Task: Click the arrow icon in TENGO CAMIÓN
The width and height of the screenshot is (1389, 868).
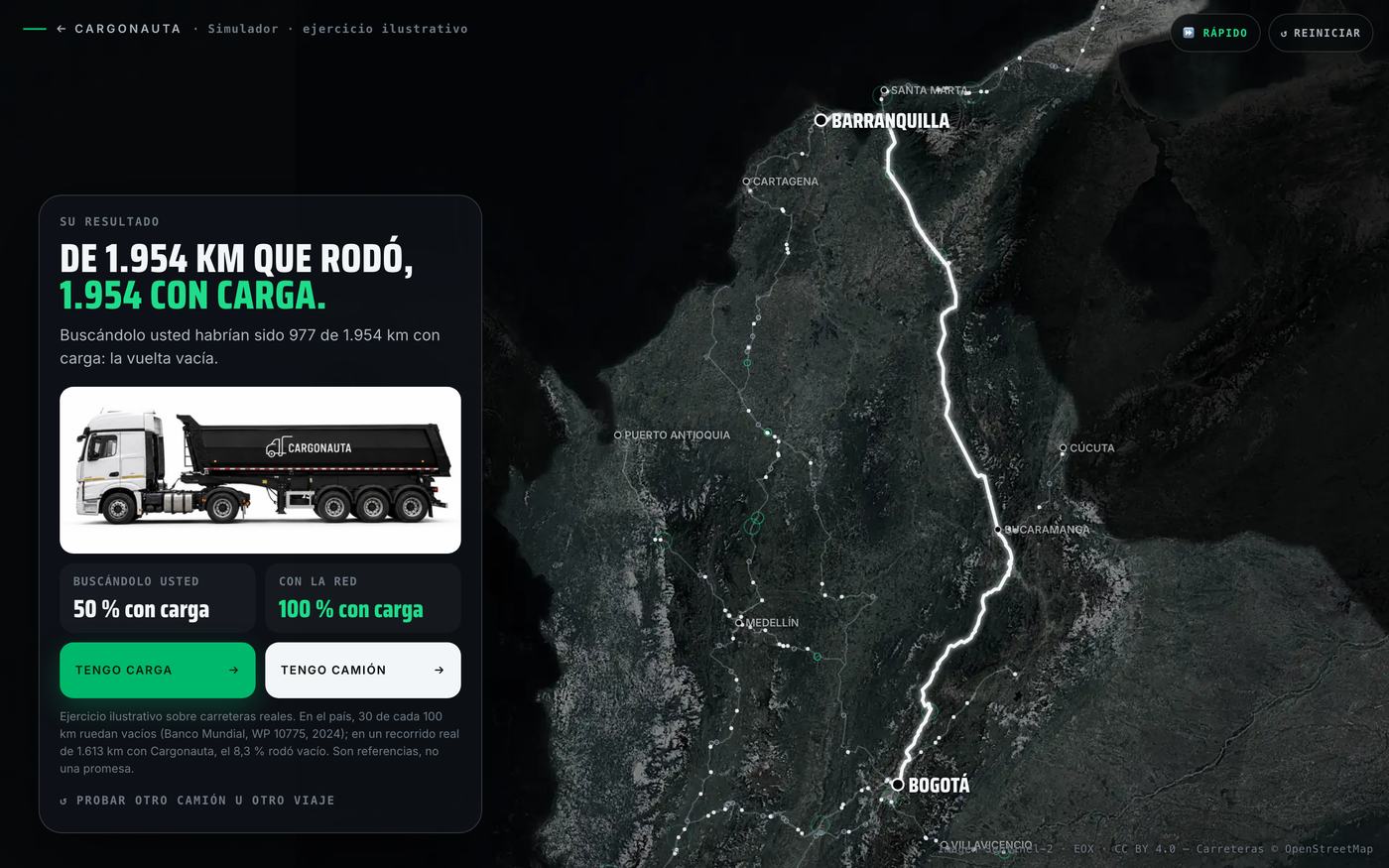Action: 440,671
